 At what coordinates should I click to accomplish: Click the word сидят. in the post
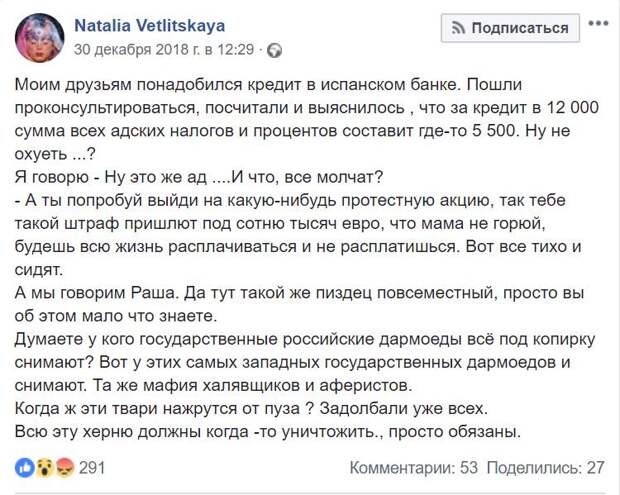tap(39, 270)
